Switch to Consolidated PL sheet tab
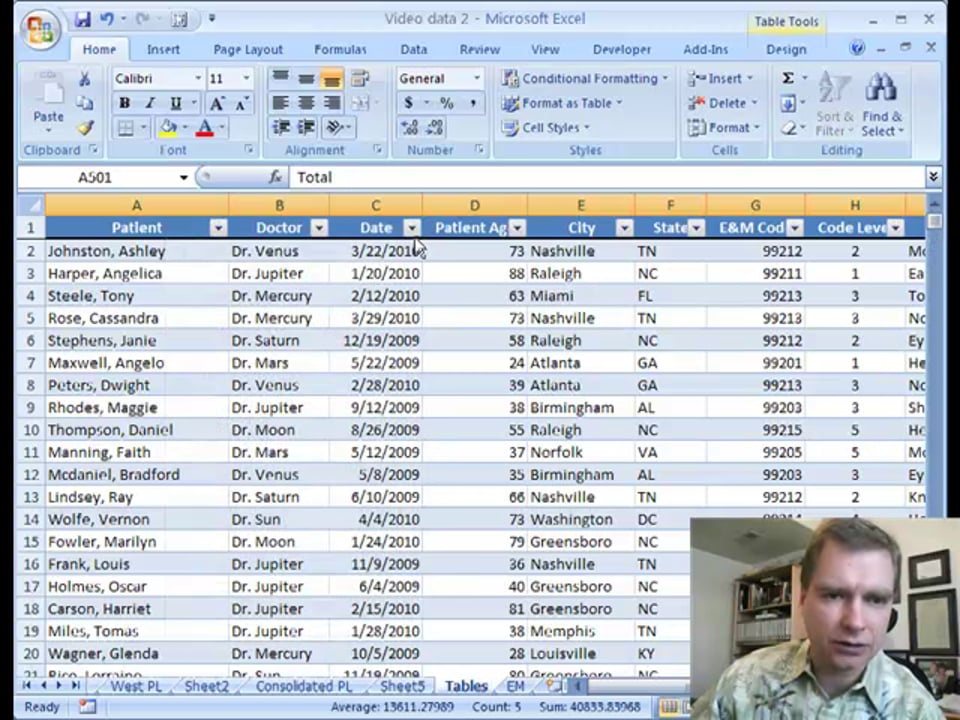960x720 pixels. (304, 686)
